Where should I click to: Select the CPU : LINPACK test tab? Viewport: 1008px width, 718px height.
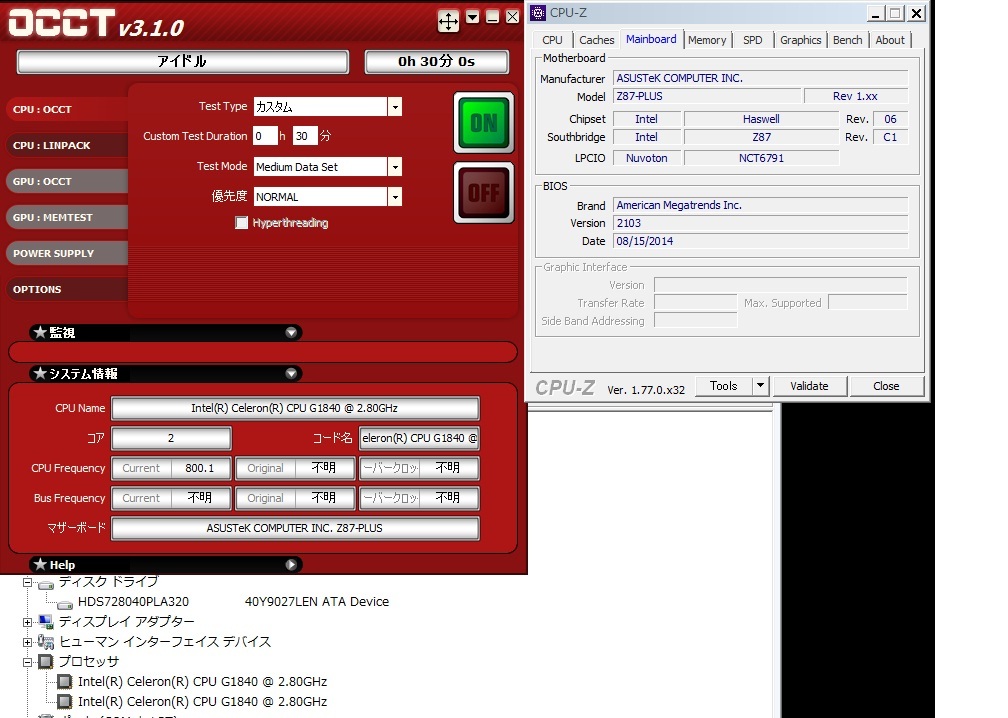click(x=67, y=145)
